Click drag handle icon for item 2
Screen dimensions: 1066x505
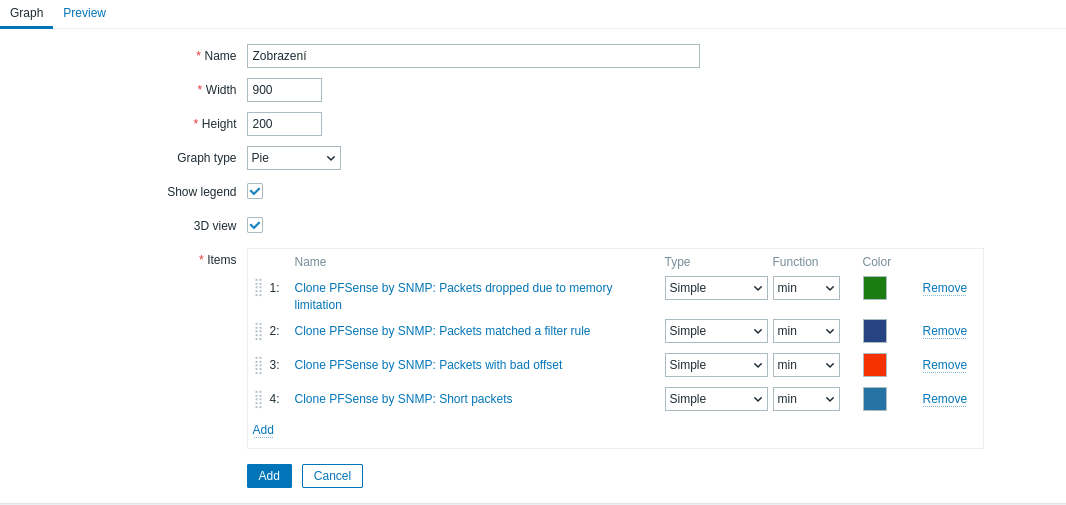(258, 331)
